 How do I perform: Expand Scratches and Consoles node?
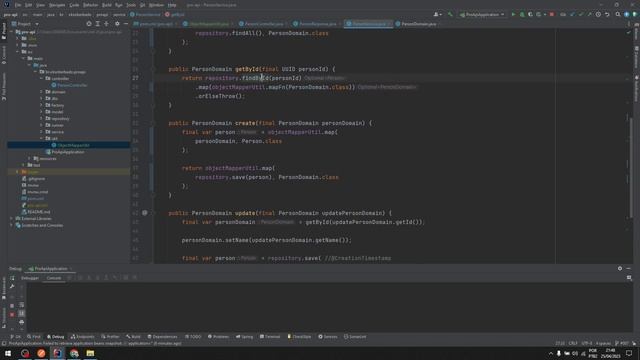11,225
